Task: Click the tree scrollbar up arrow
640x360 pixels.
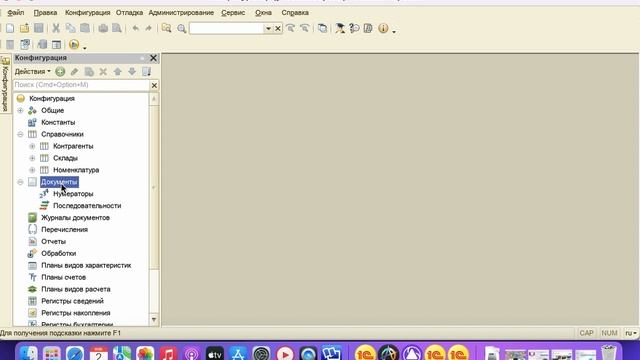Action: point(154,99)
